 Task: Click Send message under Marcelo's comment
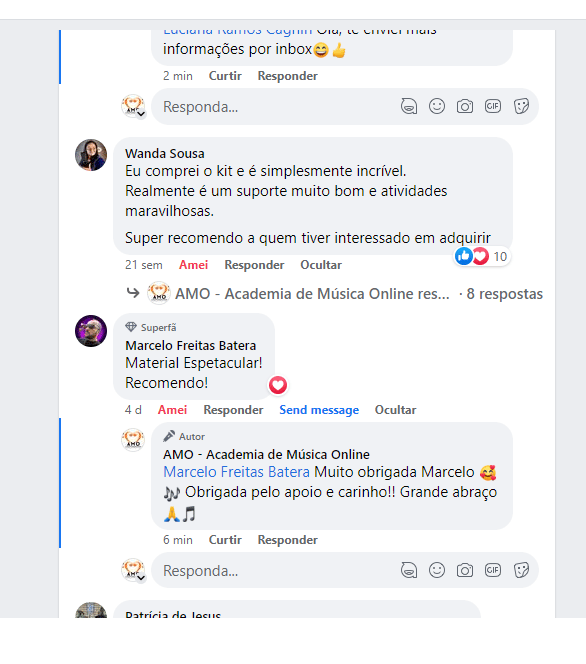pyautogui.click(x=319, y=410)
